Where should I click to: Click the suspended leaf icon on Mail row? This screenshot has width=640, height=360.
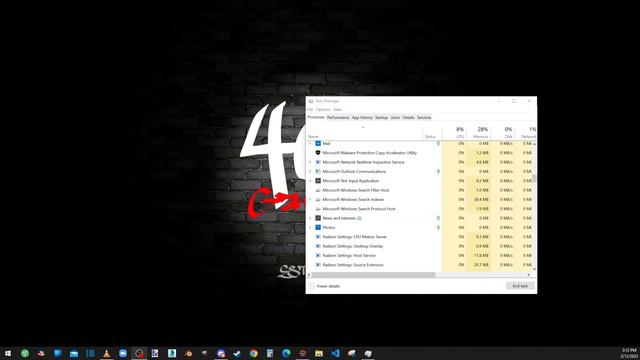(x=438, y=143)
